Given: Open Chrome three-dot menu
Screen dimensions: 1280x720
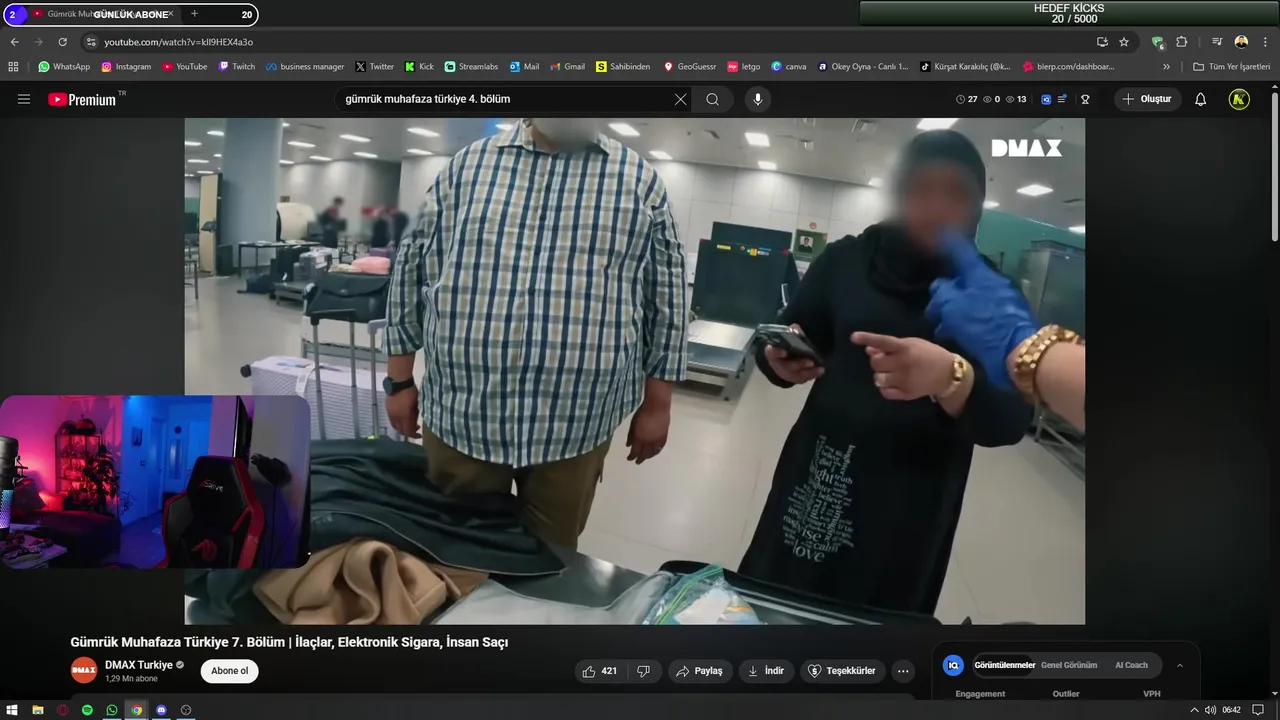Looking at the screenshot, I should pos(1265,42).
